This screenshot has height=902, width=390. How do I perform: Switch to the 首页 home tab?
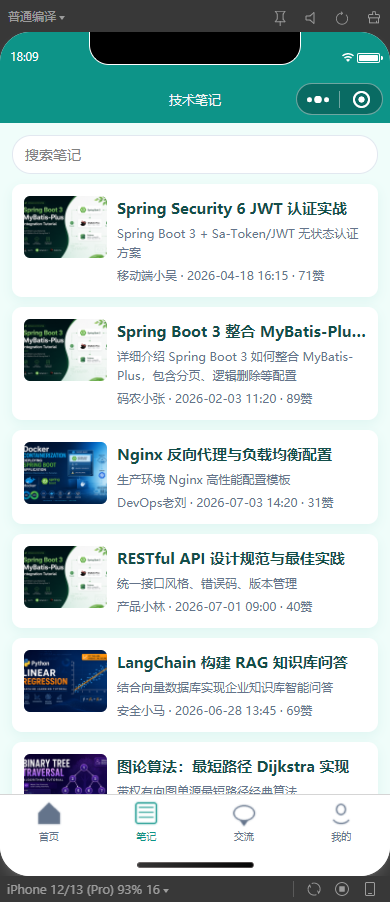tap(49, 823)
